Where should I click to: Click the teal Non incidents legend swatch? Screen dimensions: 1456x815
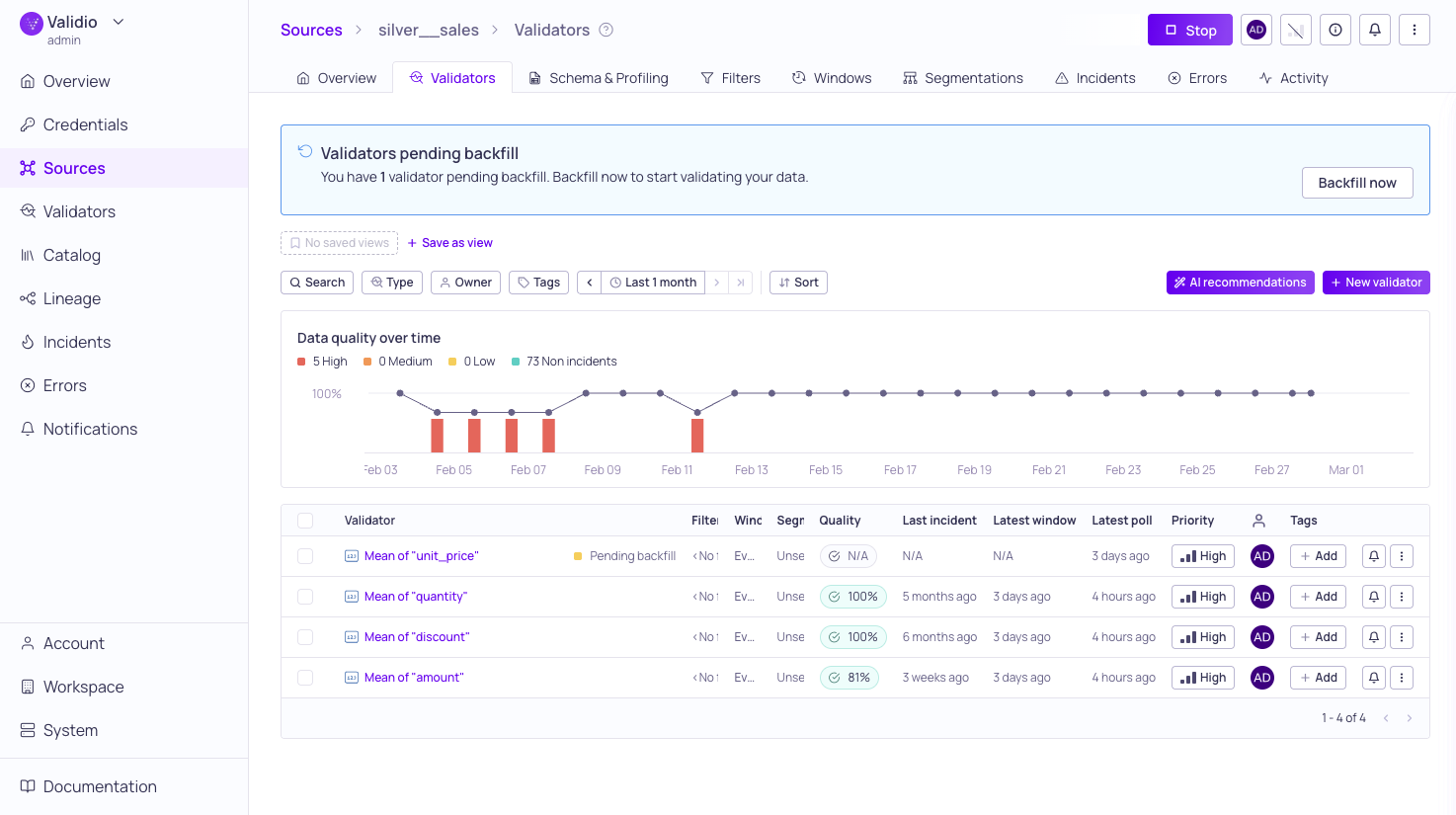tap(516, 362)
